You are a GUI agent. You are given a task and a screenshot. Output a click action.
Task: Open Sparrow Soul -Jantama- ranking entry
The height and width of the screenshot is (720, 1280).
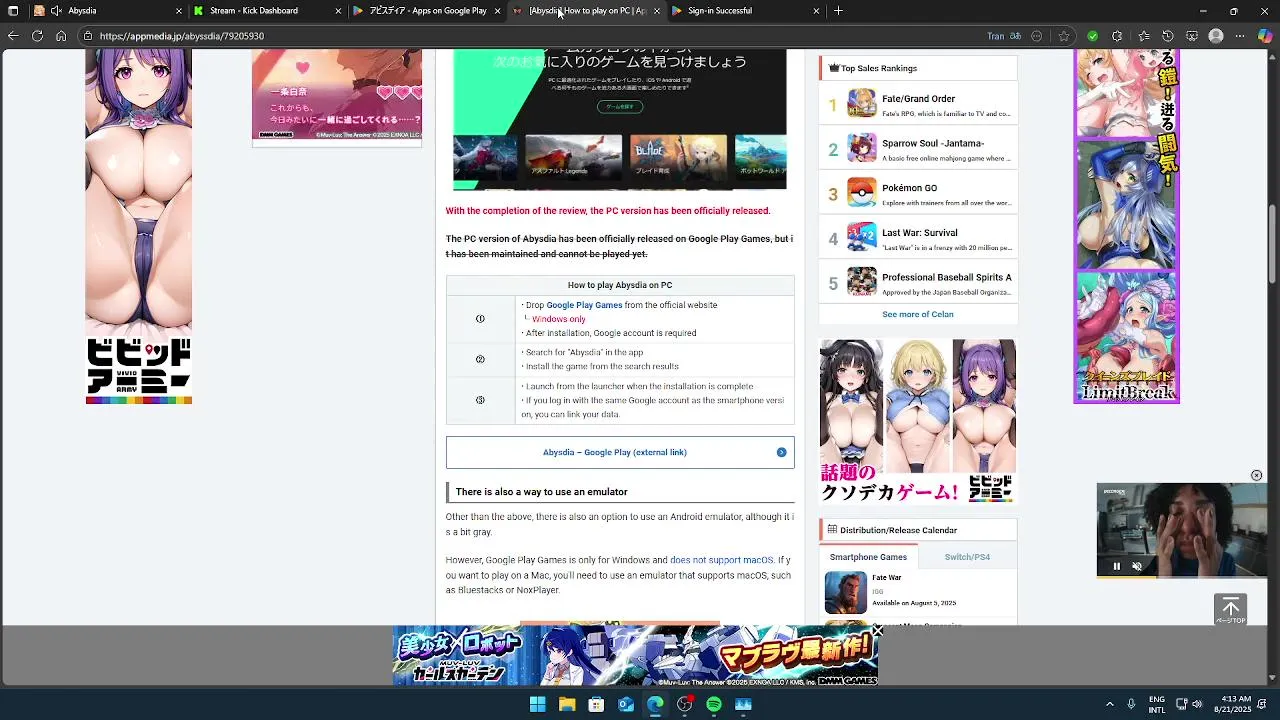(918, 149)
